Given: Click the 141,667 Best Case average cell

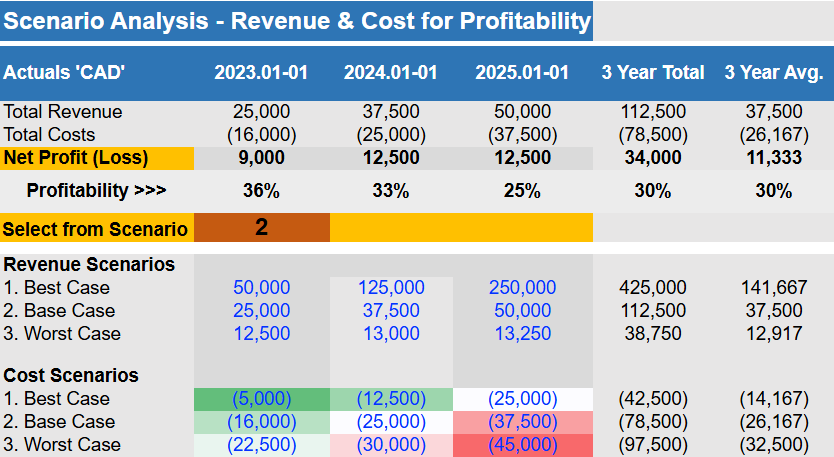Looking at the screenshot, I should click(774, 288).
